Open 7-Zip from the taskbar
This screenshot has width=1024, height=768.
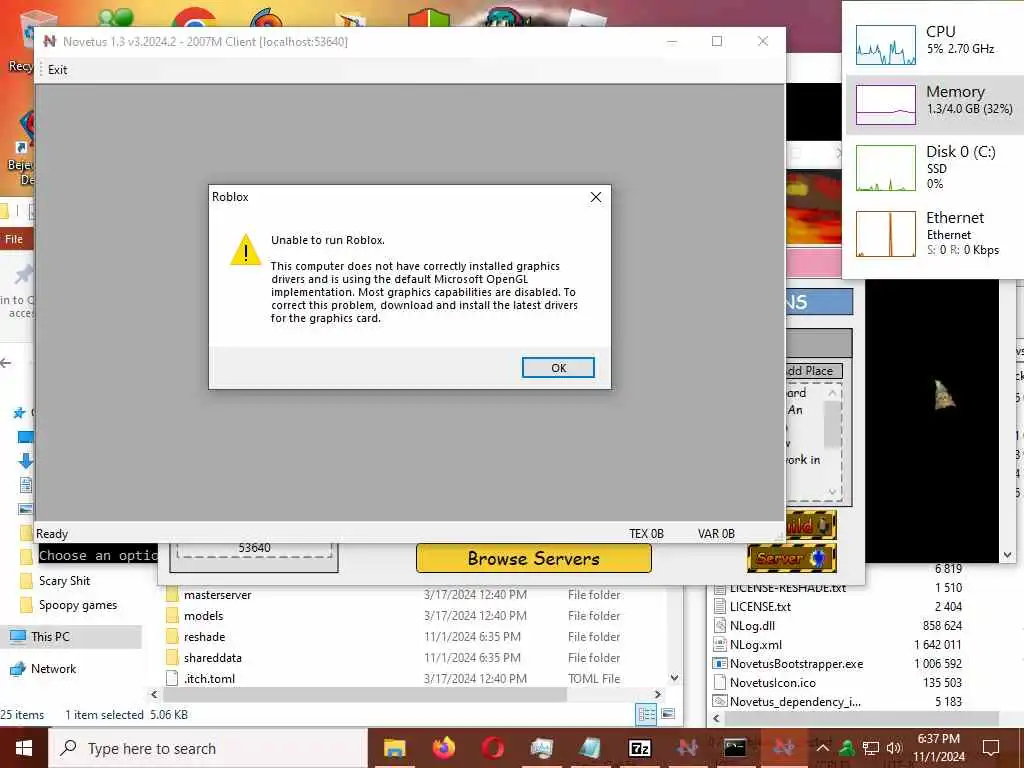point(639,748)
